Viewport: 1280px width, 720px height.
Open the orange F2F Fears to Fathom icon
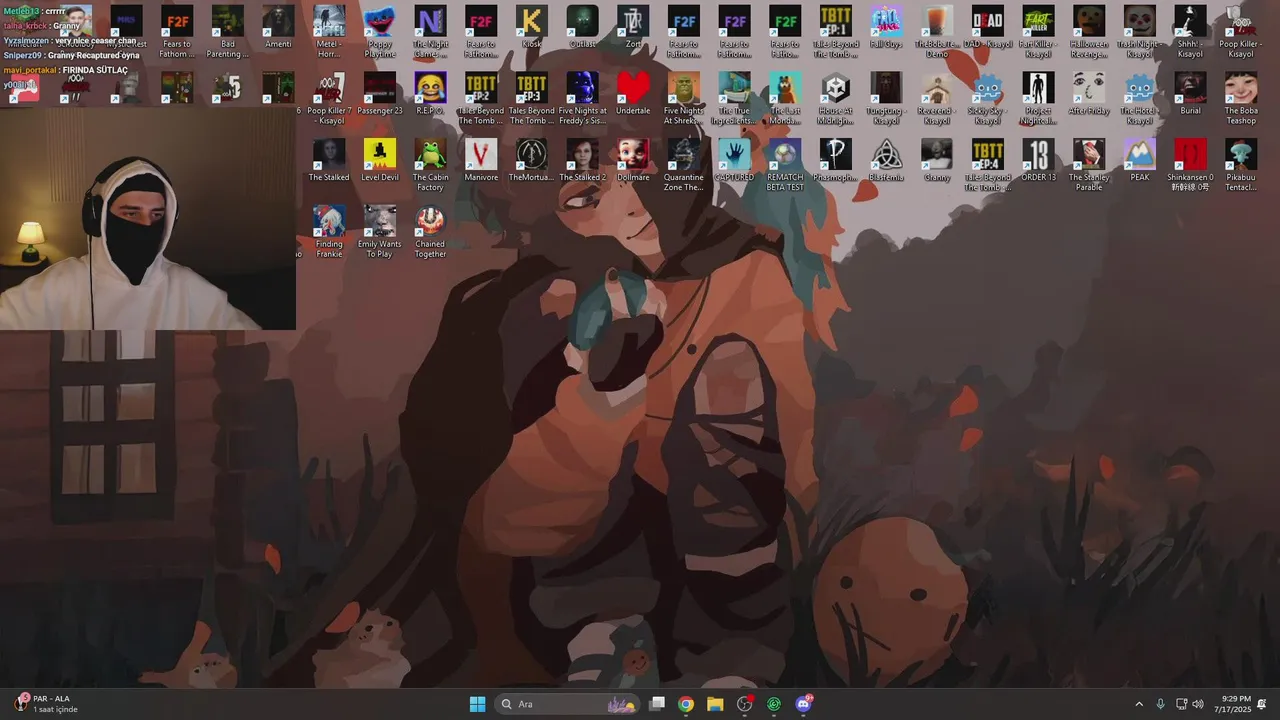pyautogui.click(x=177, y=32)
